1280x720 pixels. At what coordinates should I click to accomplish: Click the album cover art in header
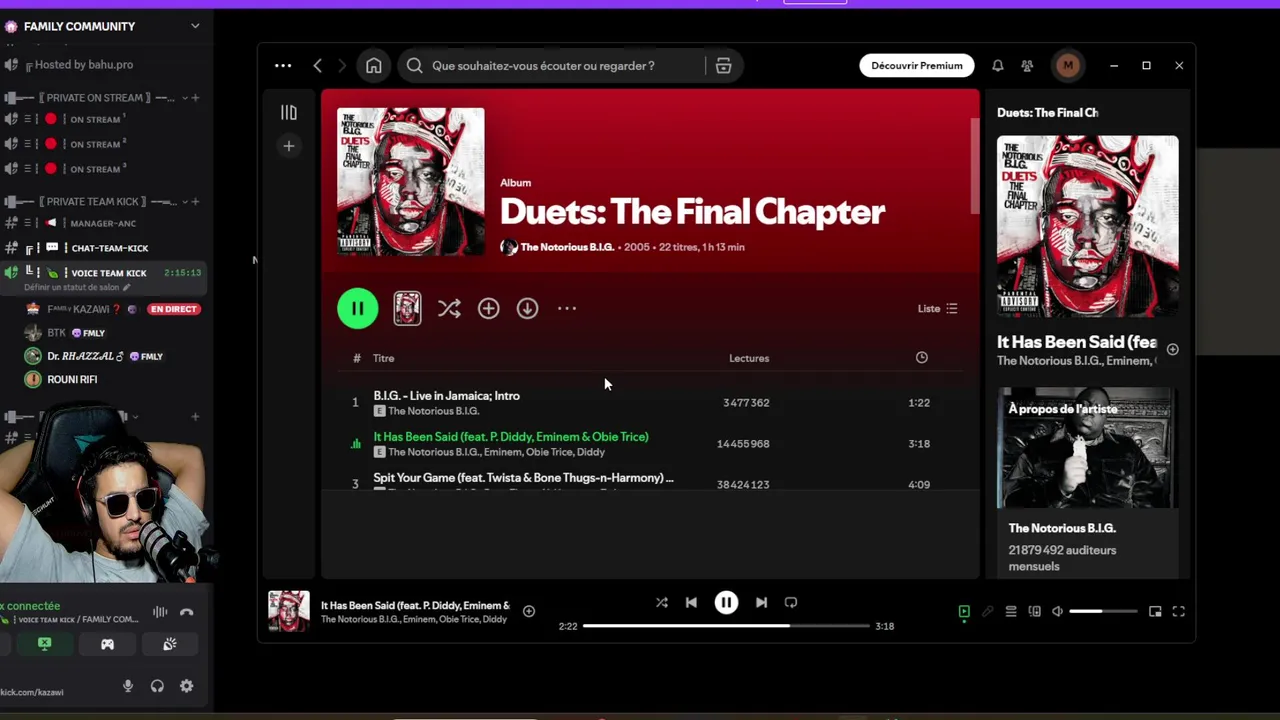click(x=410, y=182)
